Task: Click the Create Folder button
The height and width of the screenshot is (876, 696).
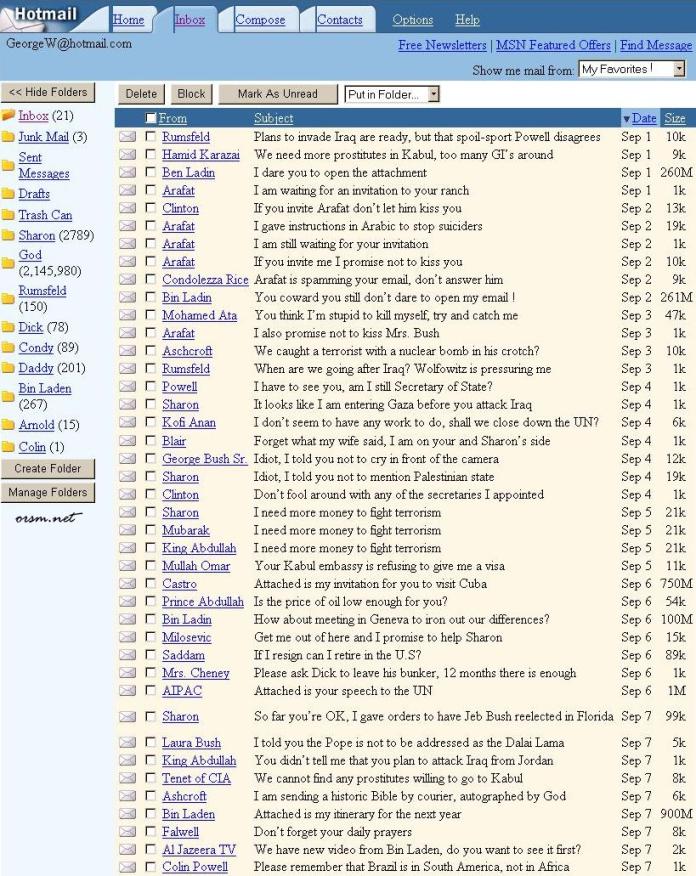Action: click(48, 468)
